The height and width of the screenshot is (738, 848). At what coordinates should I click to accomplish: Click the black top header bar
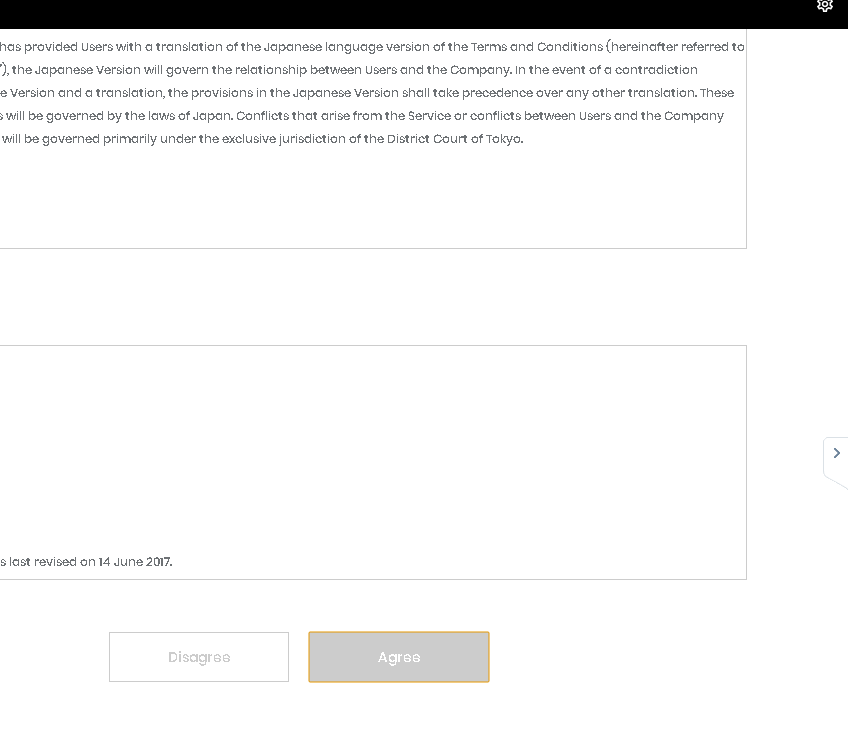pos(400,13)
